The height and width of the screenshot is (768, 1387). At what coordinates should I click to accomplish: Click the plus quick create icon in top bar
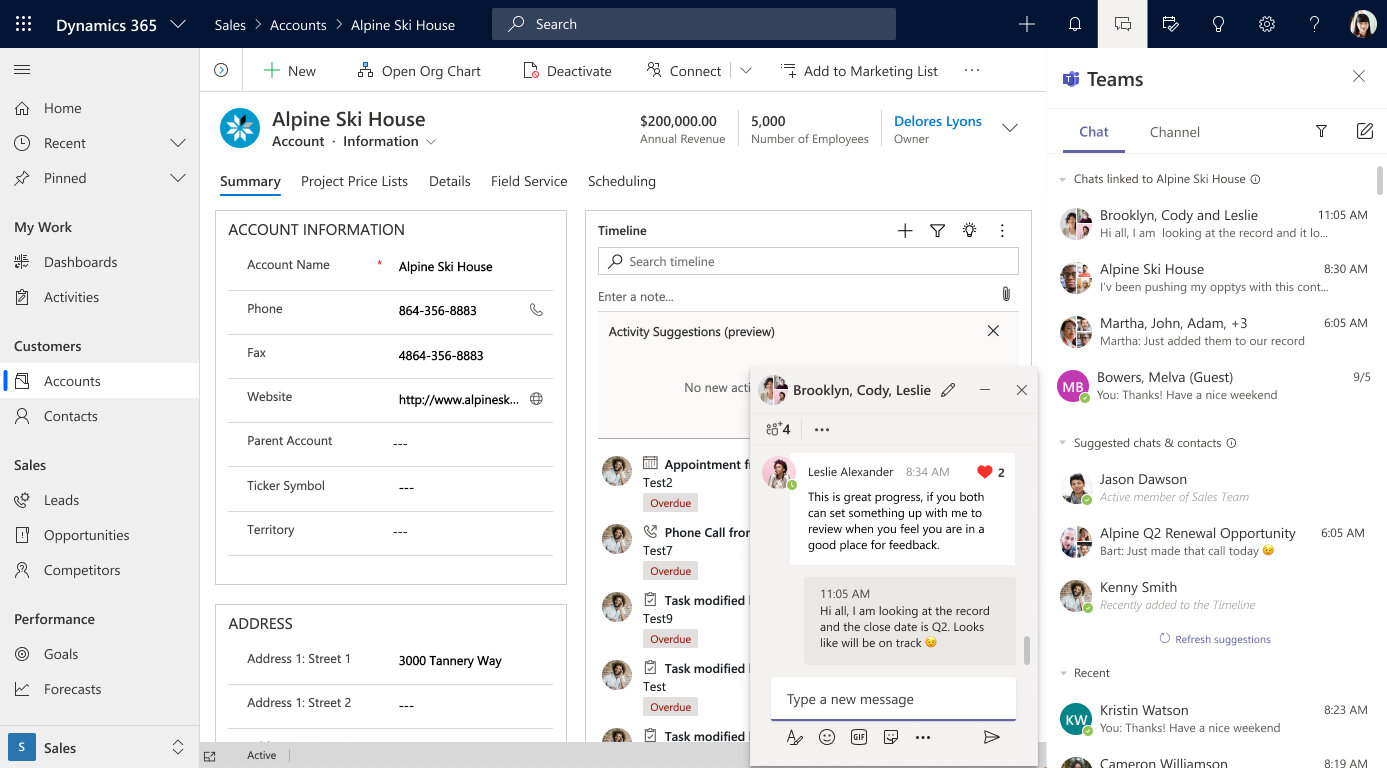1026,24
